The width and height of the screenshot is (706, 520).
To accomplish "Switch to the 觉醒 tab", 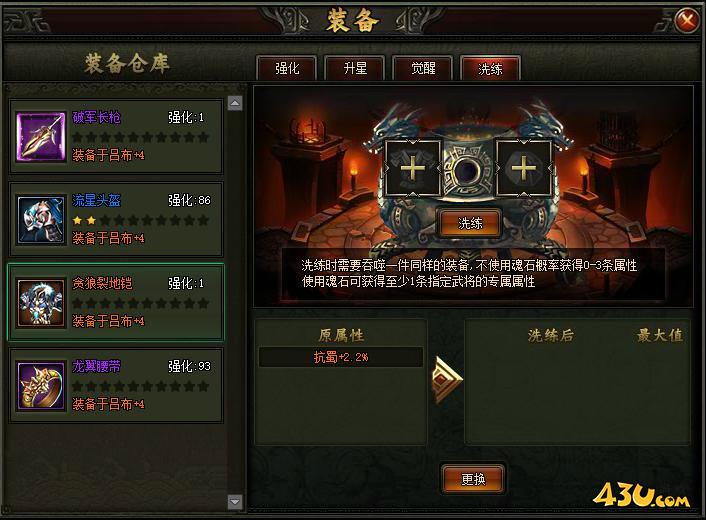I will [423, 68].
